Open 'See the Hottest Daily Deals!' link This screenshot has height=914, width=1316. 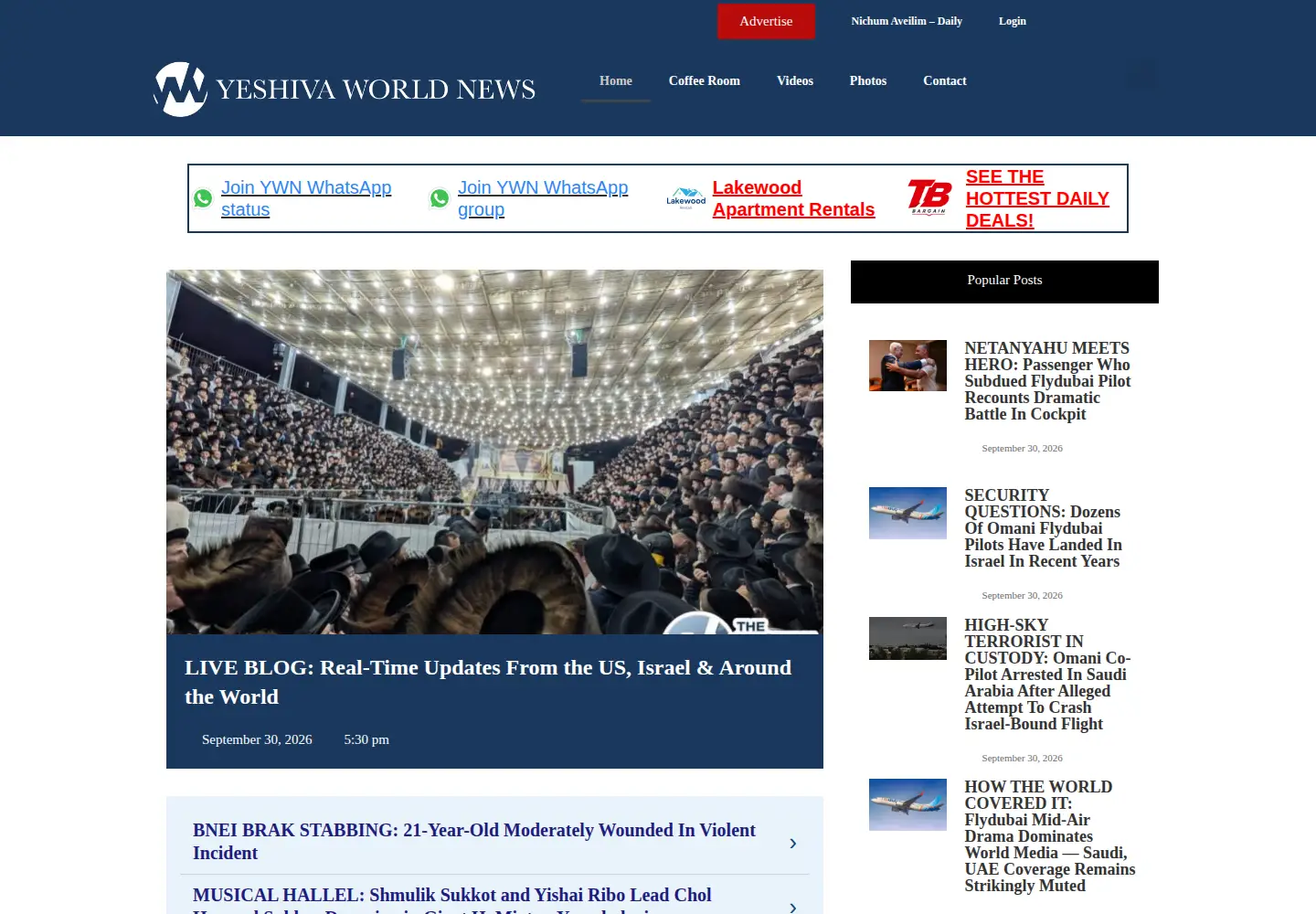point(1037,198)
